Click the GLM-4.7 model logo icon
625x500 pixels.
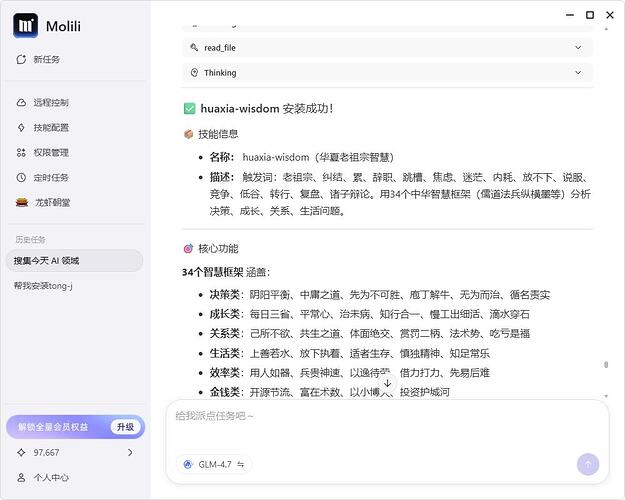[188, 465]
